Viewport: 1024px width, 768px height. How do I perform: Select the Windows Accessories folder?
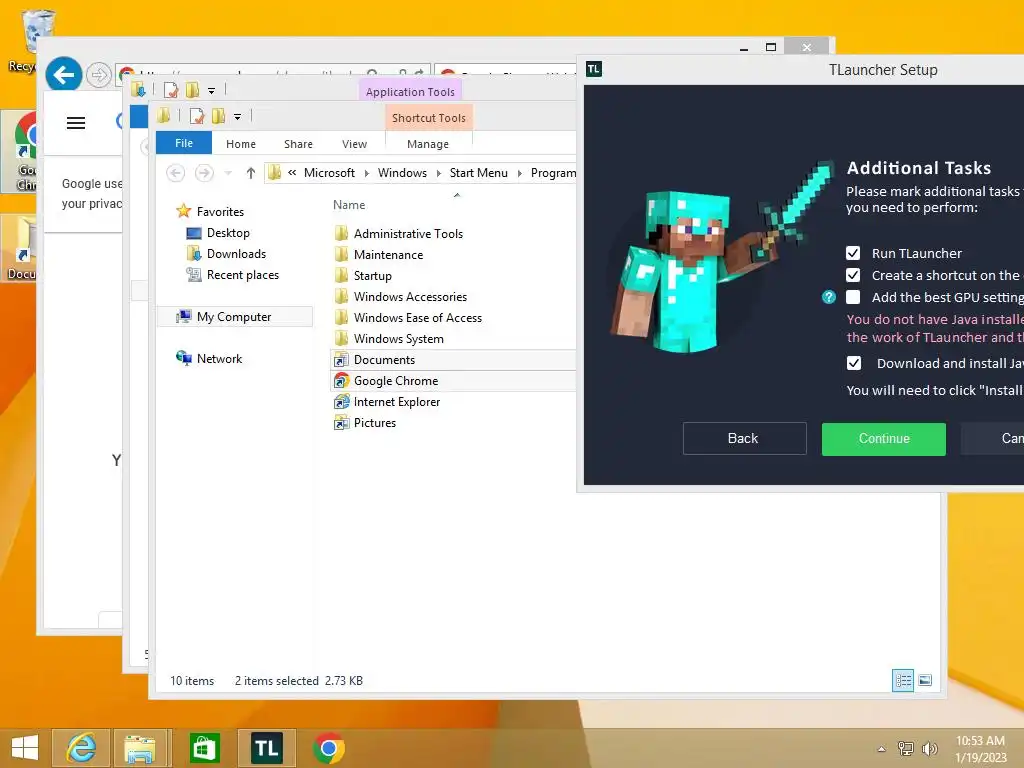click(410, 296)
